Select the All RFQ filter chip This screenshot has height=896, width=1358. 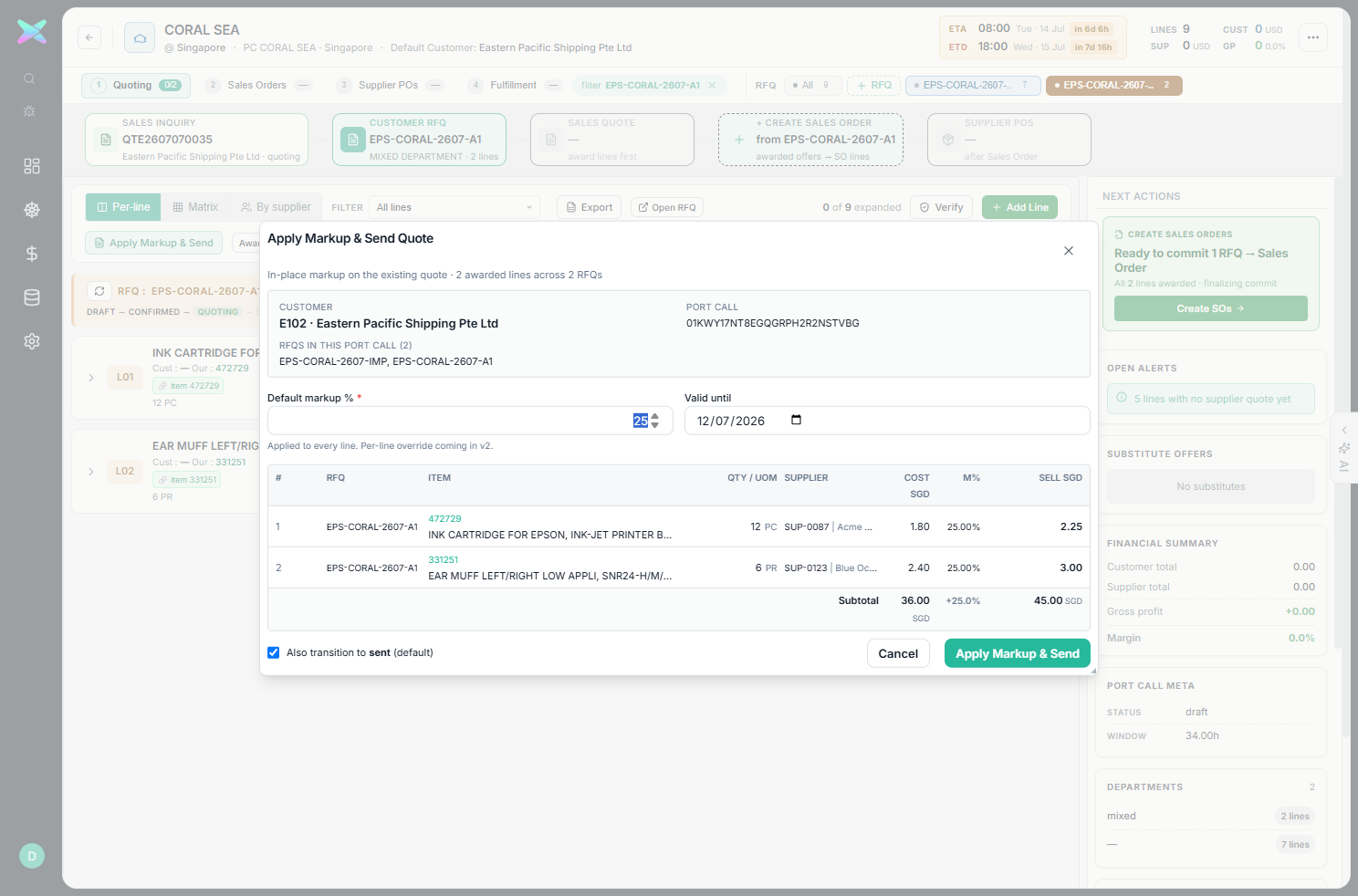tap(812, 86)
